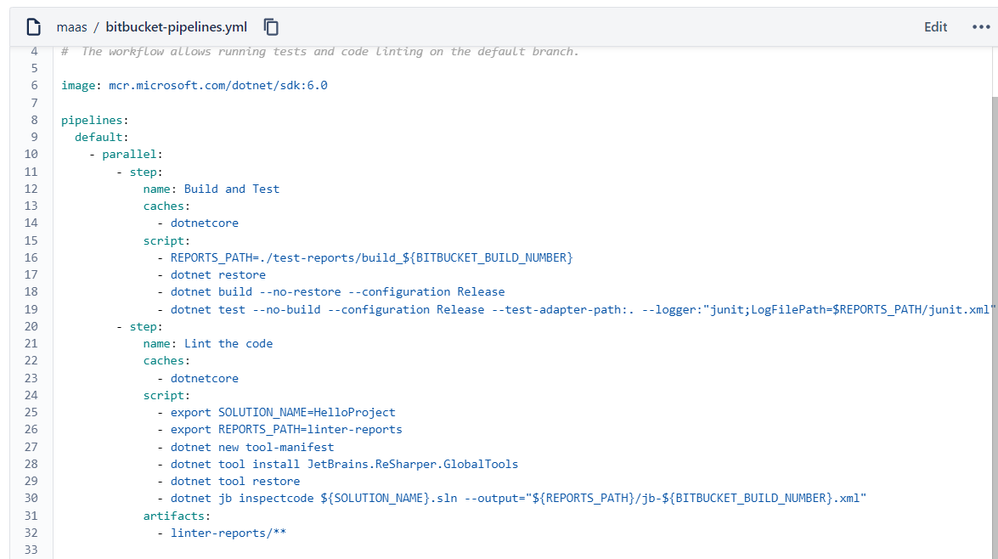Click the JetBrains.ReSharper.GlobalTools install line
This screenshot has height=559, width=998.
click(344, 463)
